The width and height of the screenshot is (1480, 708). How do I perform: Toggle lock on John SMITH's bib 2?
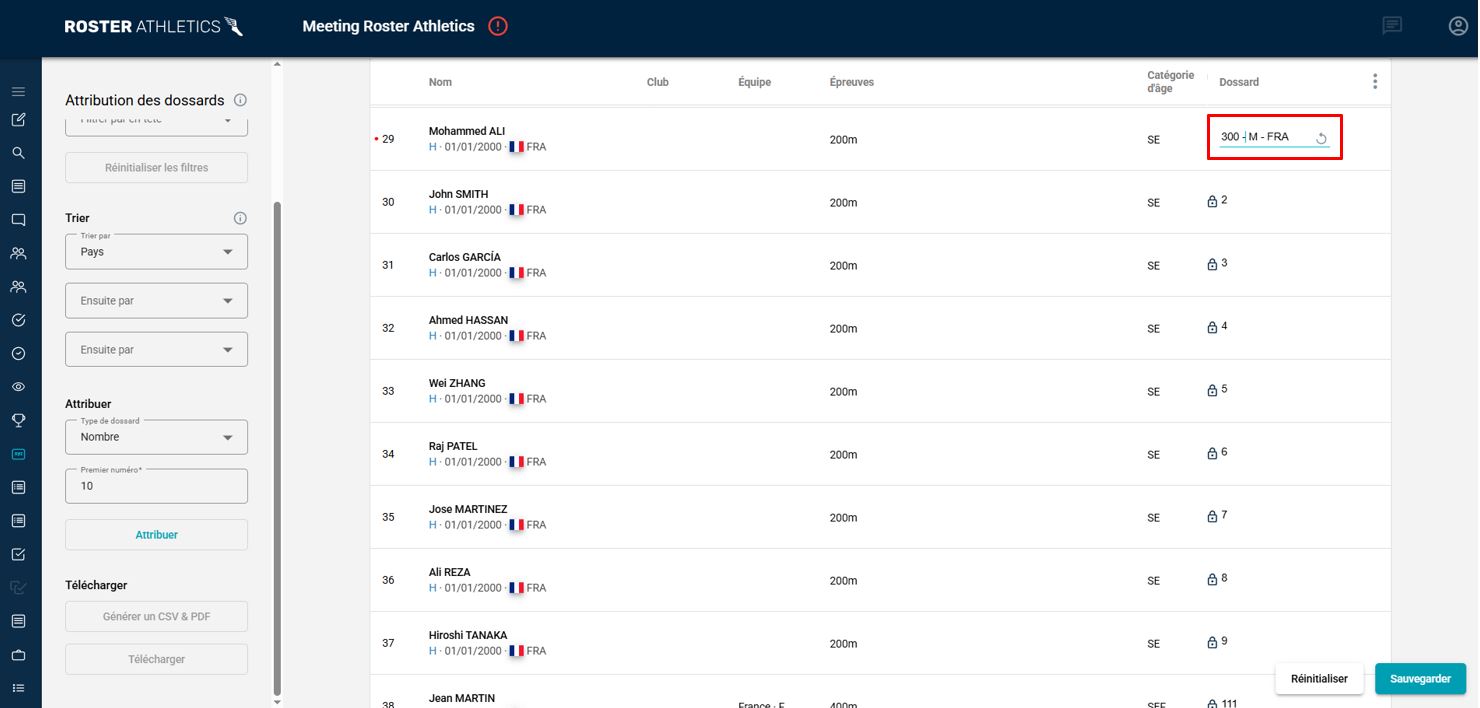point(1212,201)
